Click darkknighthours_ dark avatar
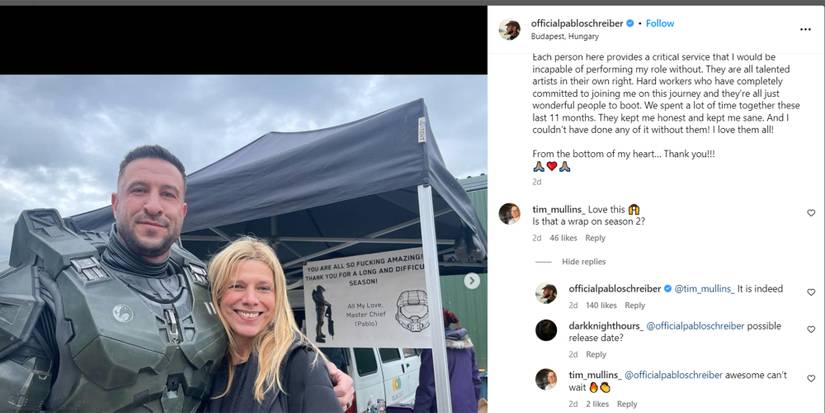Viewport: 825px width, 413px height. [x=546, y=330]
